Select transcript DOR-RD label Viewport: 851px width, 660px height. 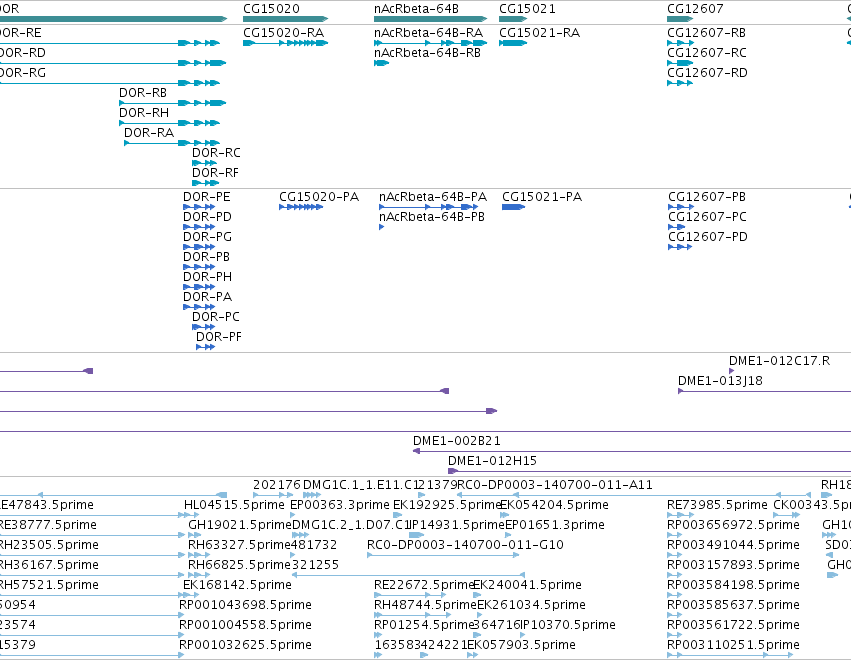pyautogui.click(x=23, y=53)
